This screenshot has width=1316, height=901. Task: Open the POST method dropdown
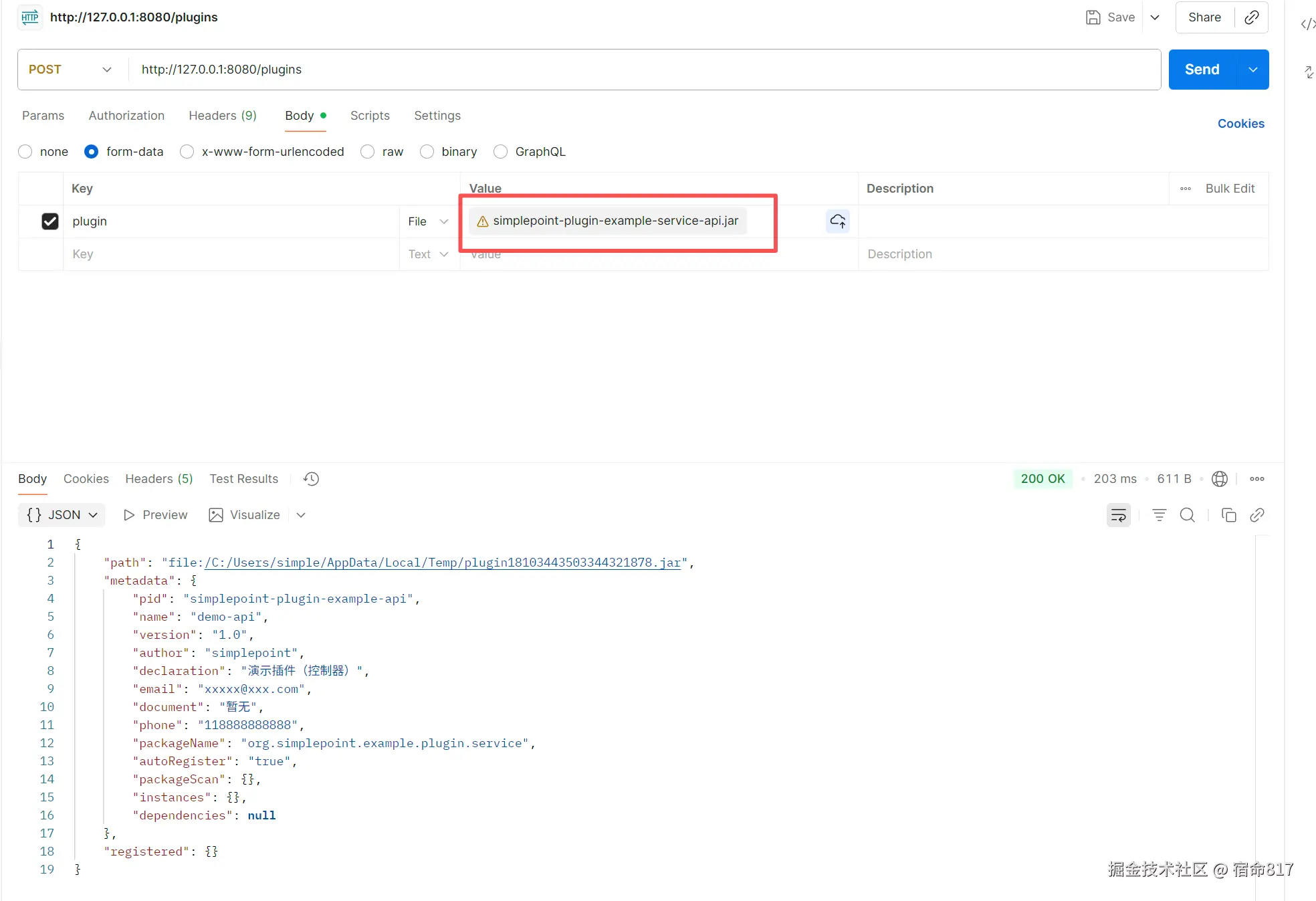[x=70, y=70]
